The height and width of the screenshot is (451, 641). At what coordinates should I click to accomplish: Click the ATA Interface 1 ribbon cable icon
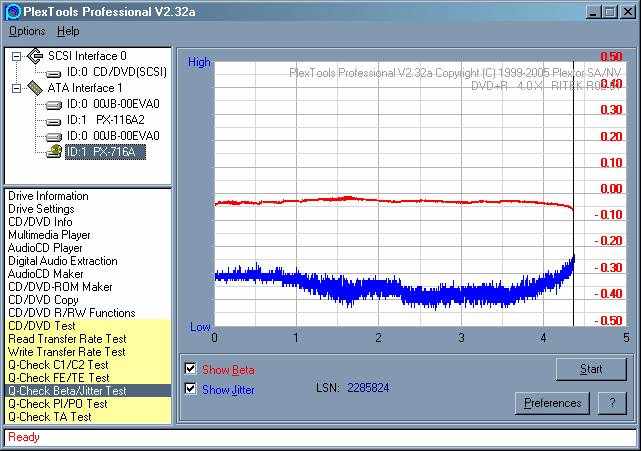click(34, 88)
